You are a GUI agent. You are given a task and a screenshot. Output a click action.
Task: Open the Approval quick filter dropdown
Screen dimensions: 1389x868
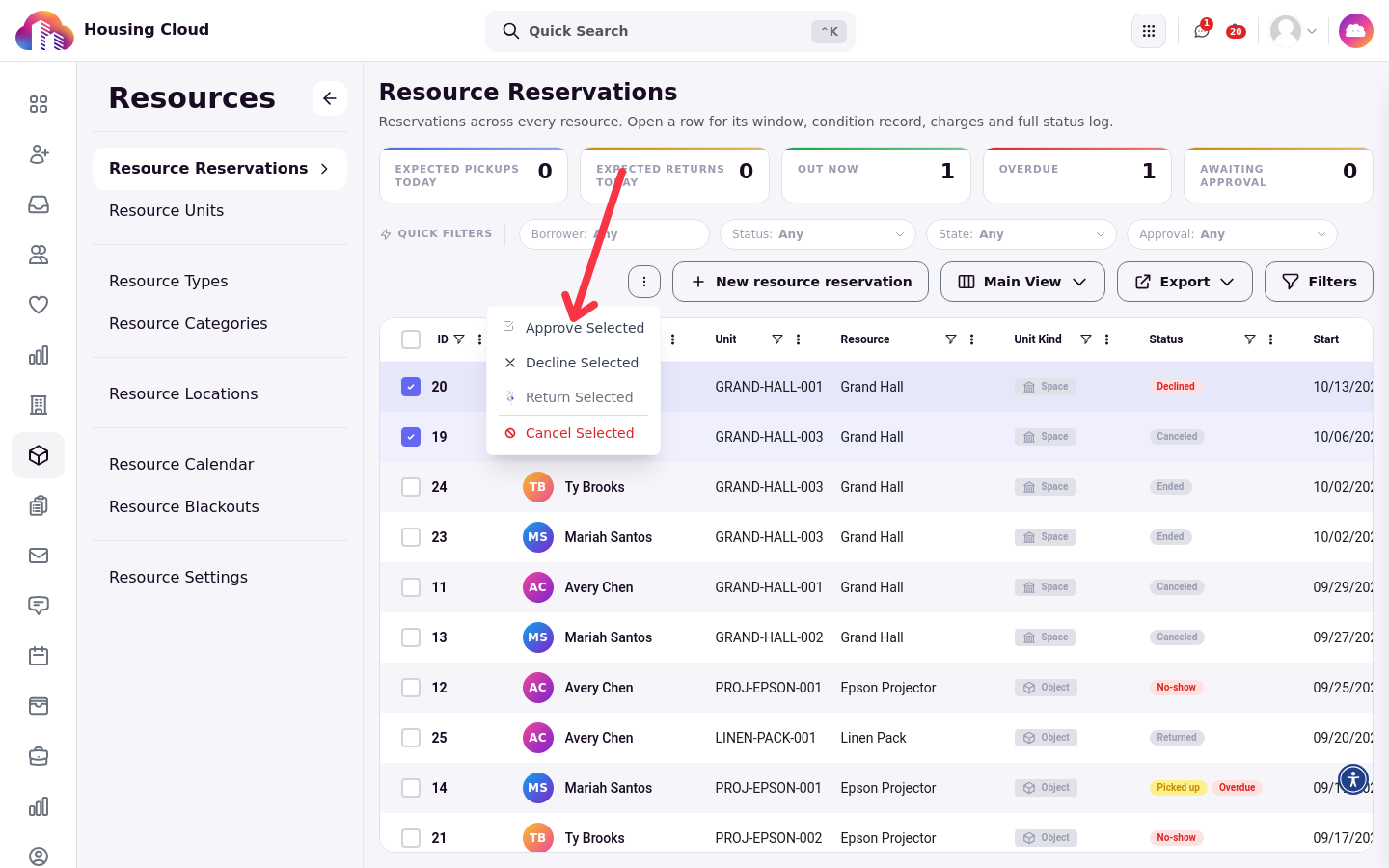(1232, 234)
